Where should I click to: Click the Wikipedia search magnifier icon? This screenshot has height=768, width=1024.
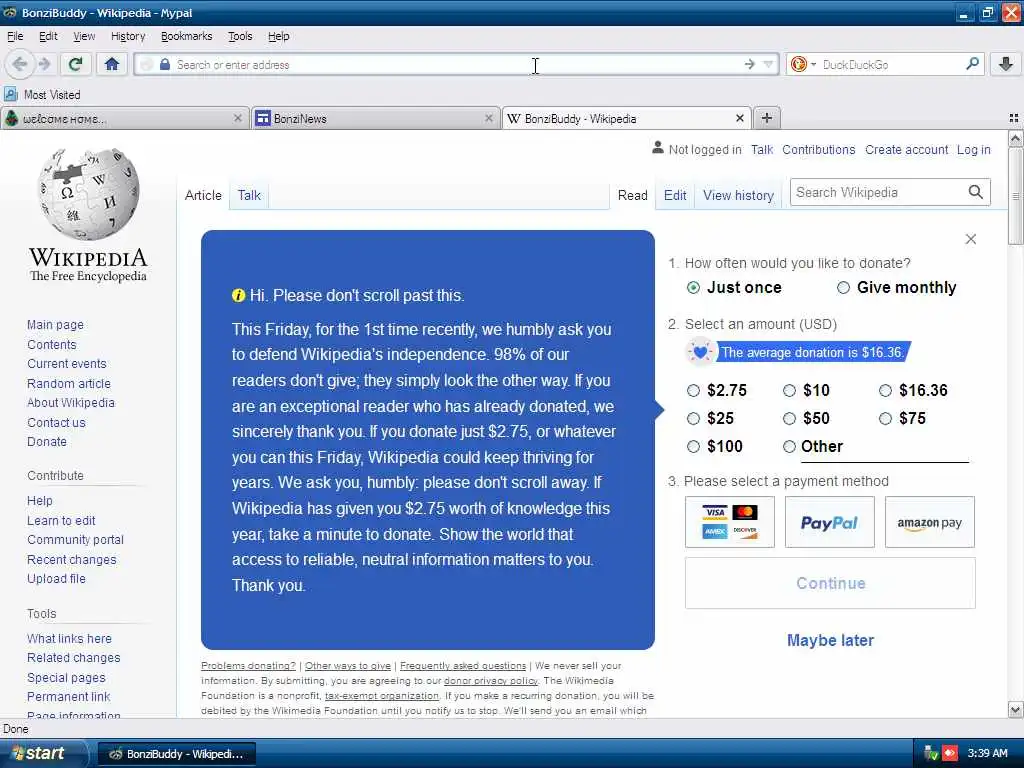click(975, 192)
